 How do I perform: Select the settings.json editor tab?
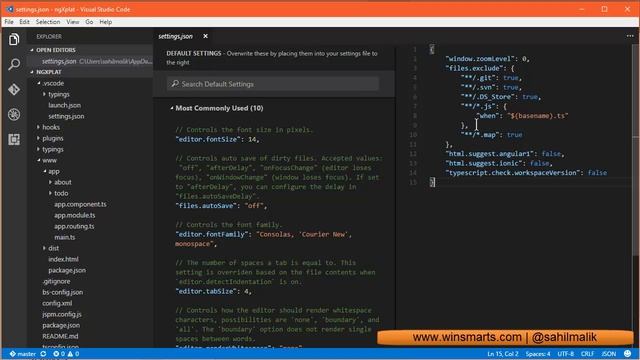click(176, 36)
